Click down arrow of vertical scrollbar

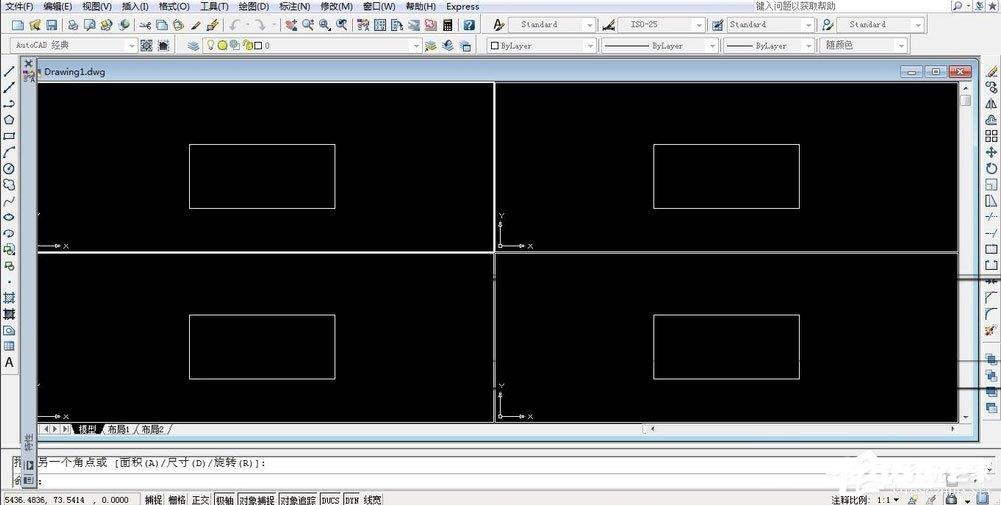point(965,417)
